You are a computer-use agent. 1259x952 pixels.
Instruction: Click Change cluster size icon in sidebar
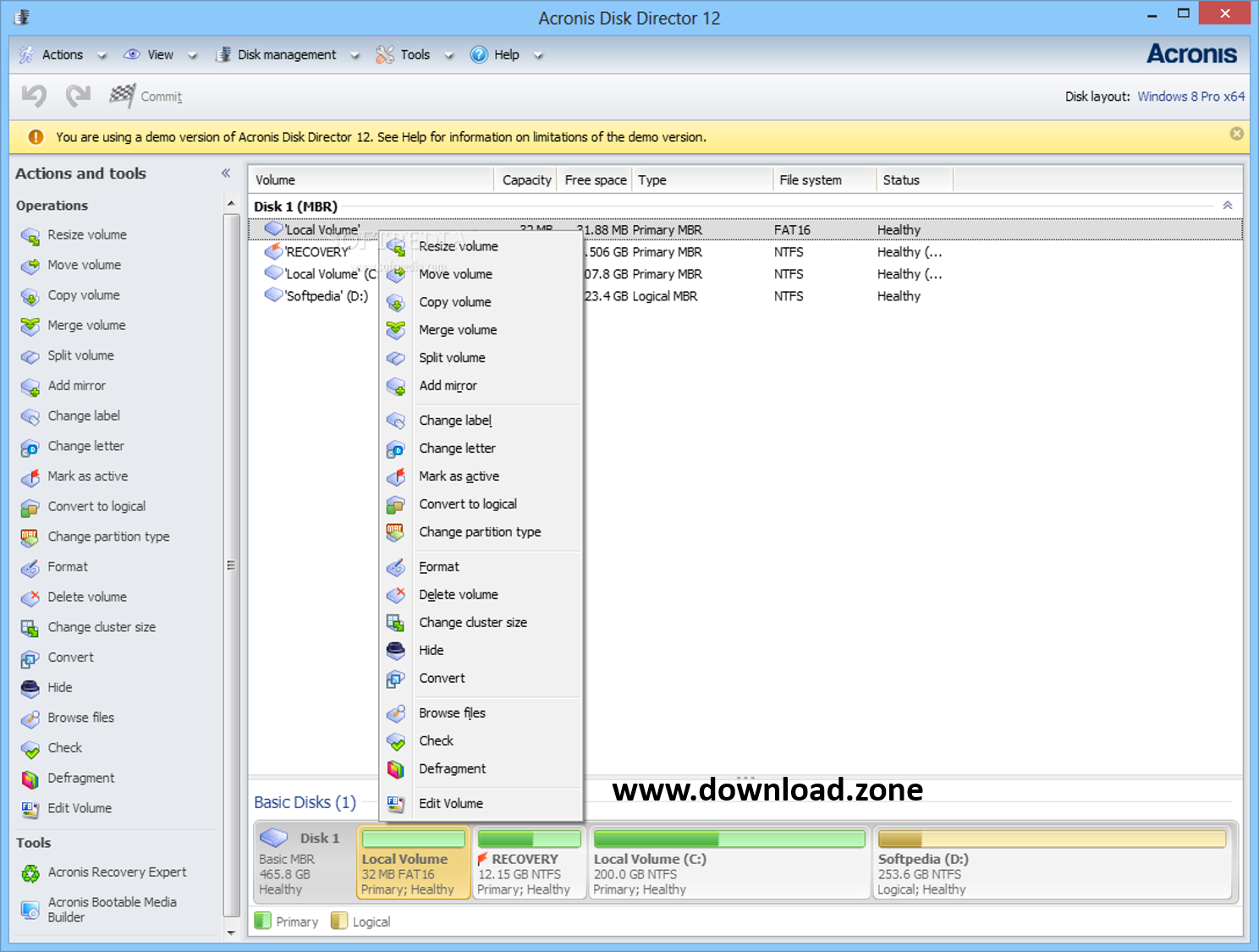(30, 628)
